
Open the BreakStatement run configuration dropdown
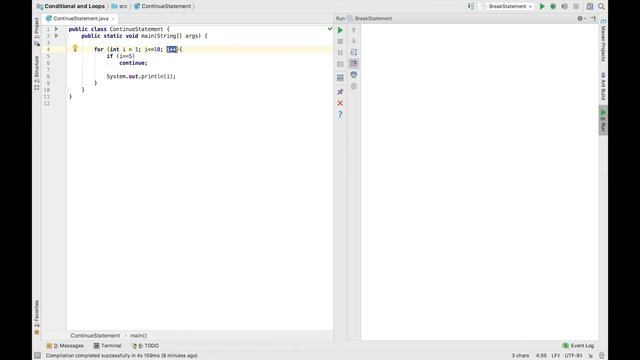(507, 7)
